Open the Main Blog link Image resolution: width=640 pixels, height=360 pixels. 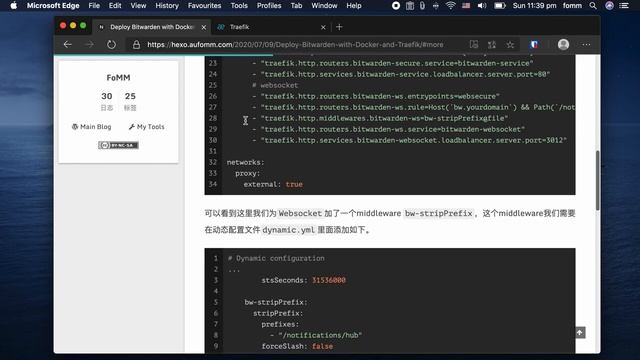click(91, 127)
